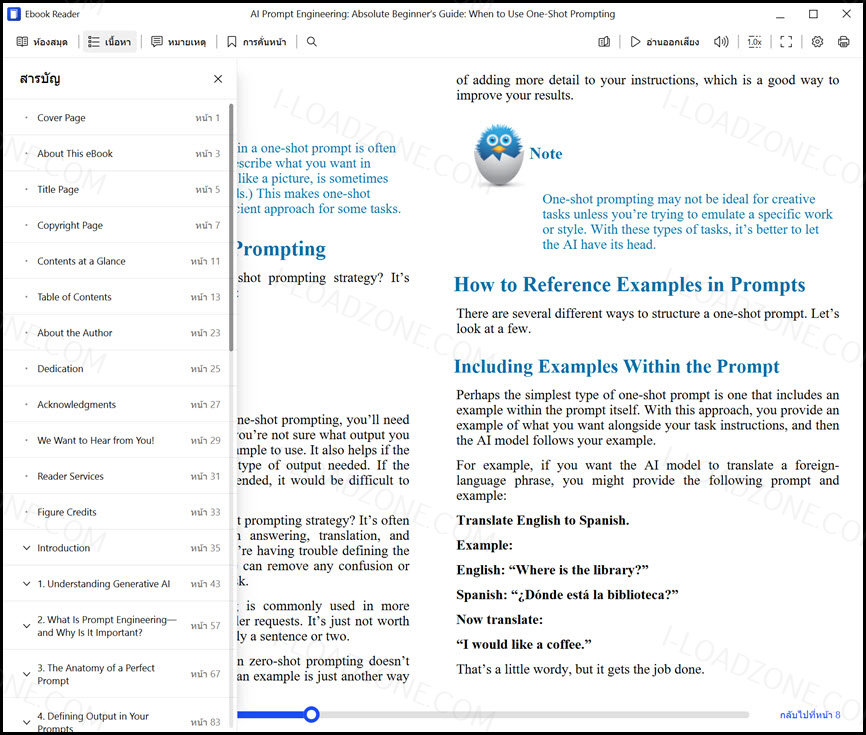Open 3. The Anatomy of a Perfect Prompt title
This screenshot has width=866, height=735.
[96, 674]
